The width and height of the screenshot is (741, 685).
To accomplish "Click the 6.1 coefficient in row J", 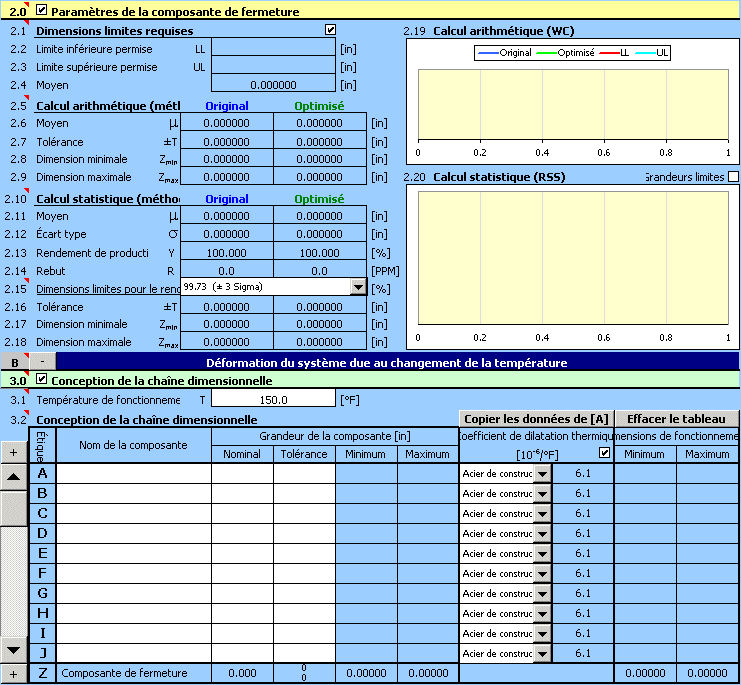I will click(x=583, y=653).
